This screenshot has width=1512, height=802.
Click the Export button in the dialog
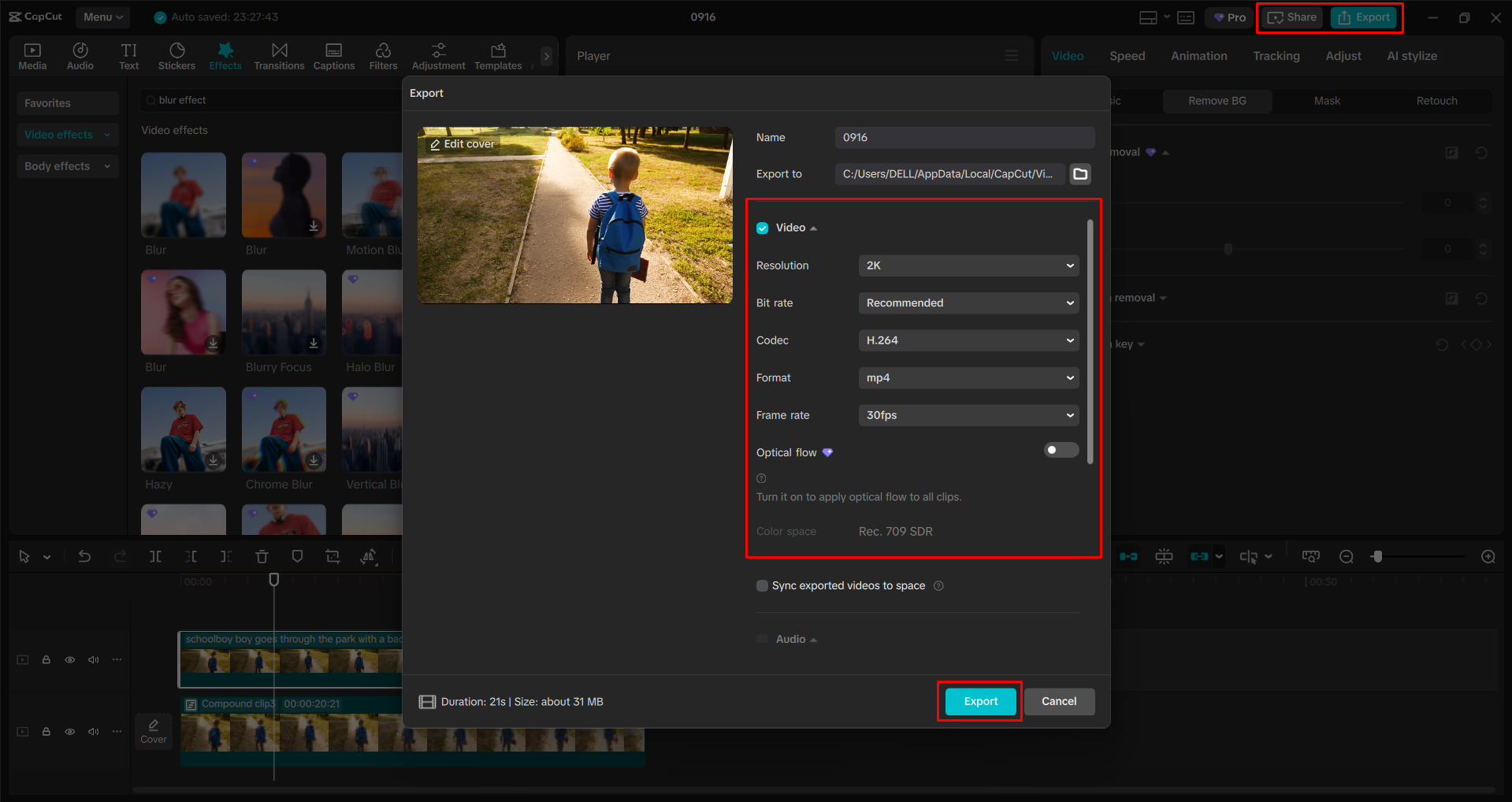[979, 701]
